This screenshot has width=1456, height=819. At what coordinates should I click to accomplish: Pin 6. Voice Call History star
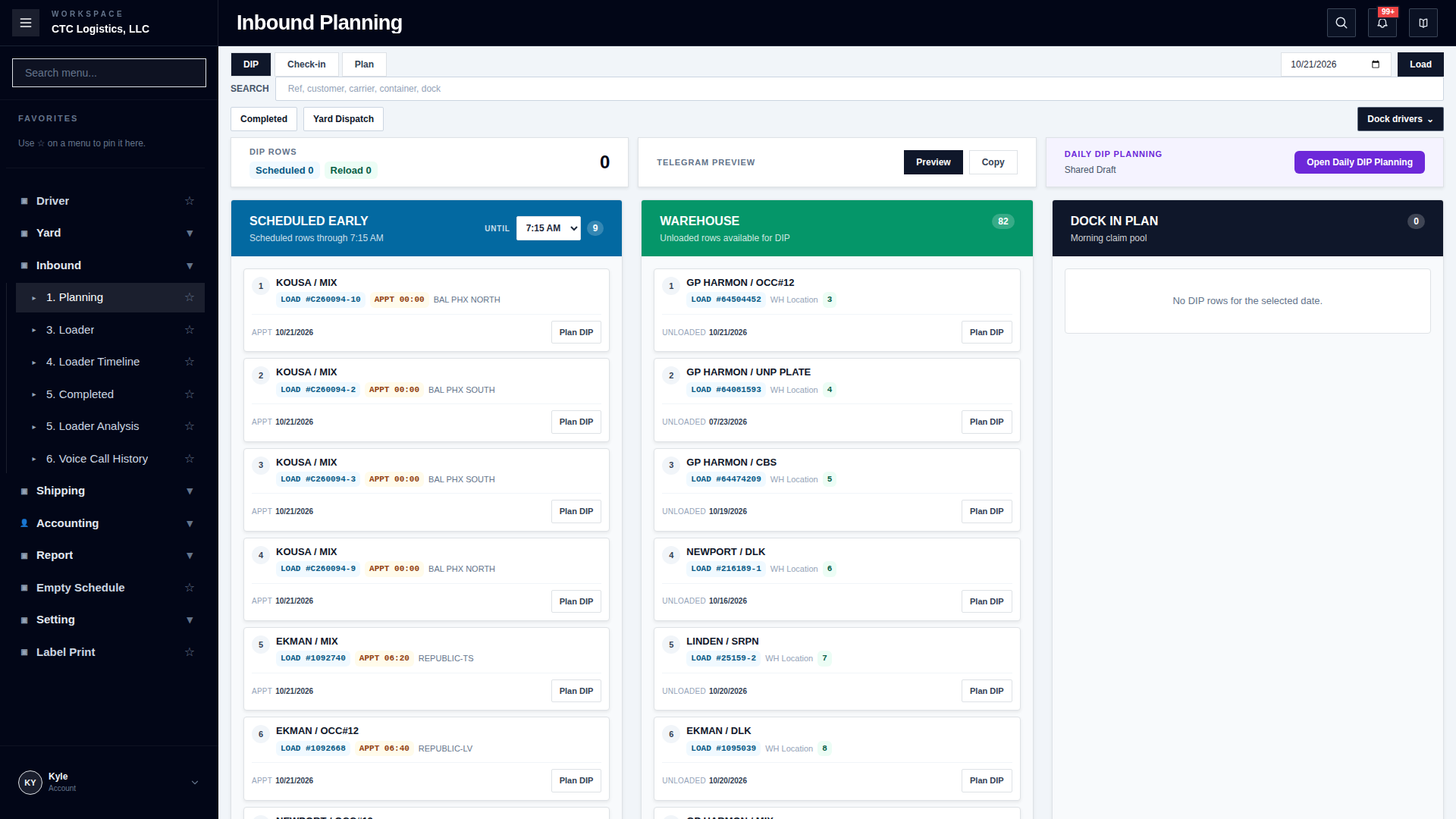pos(190,459)
